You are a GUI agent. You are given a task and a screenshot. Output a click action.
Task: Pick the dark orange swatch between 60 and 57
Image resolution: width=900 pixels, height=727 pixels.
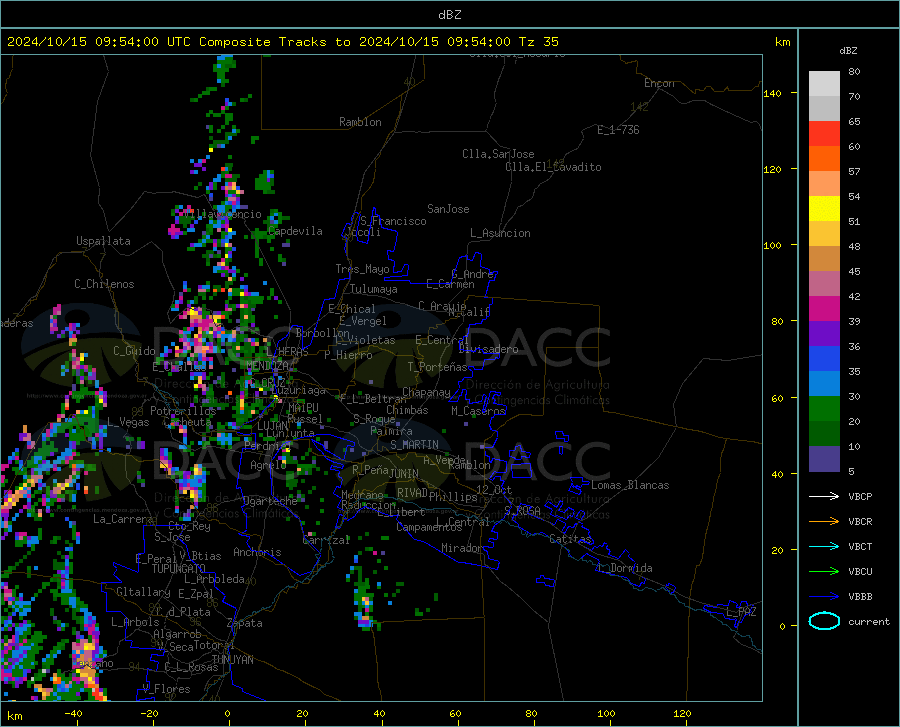(824, 159)
